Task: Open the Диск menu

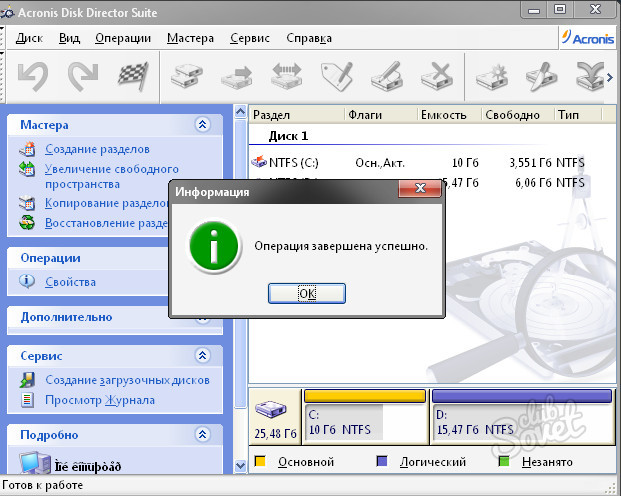Action: point(29,38)
